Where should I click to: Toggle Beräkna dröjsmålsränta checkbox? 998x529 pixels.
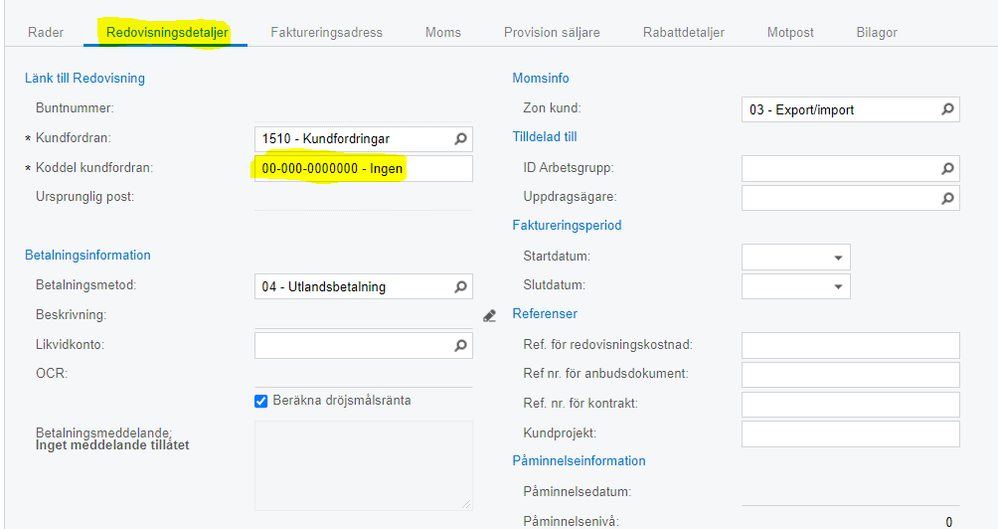point(261,401)
